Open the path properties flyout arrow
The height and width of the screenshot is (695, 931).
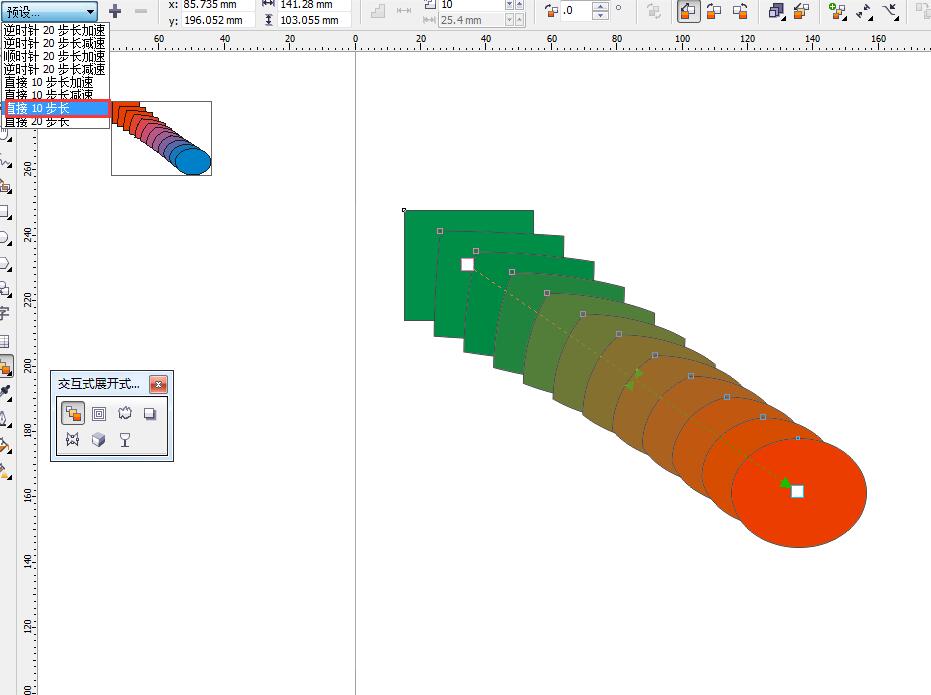coord(890,11)
